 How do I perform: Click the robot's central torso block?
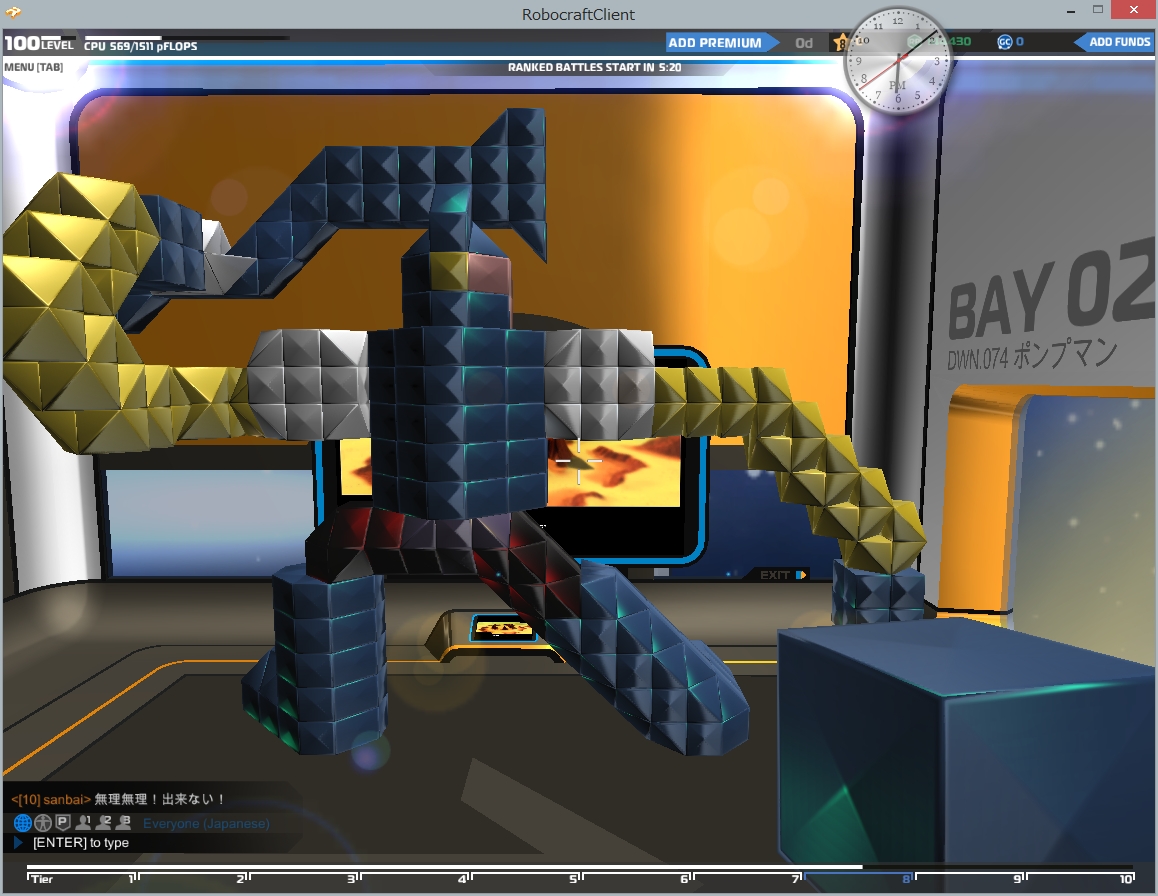click(457, 421)
